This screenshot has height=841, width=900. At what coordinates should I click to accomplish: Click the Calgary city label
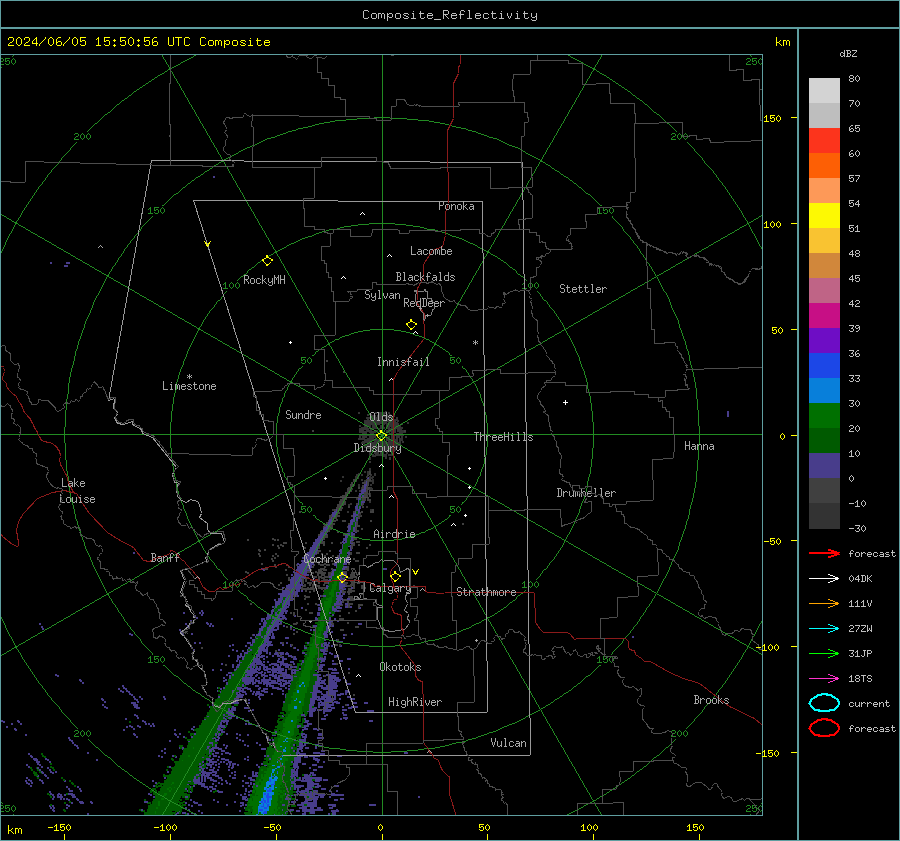coord(390,588)
